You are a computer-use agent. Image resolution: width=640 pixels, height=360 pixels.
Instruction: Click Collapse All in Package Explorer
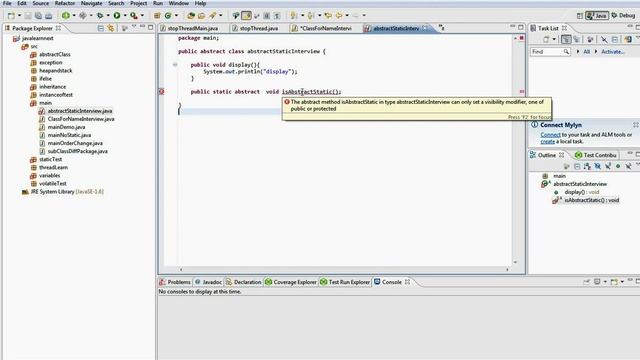[x=101, y=28]
